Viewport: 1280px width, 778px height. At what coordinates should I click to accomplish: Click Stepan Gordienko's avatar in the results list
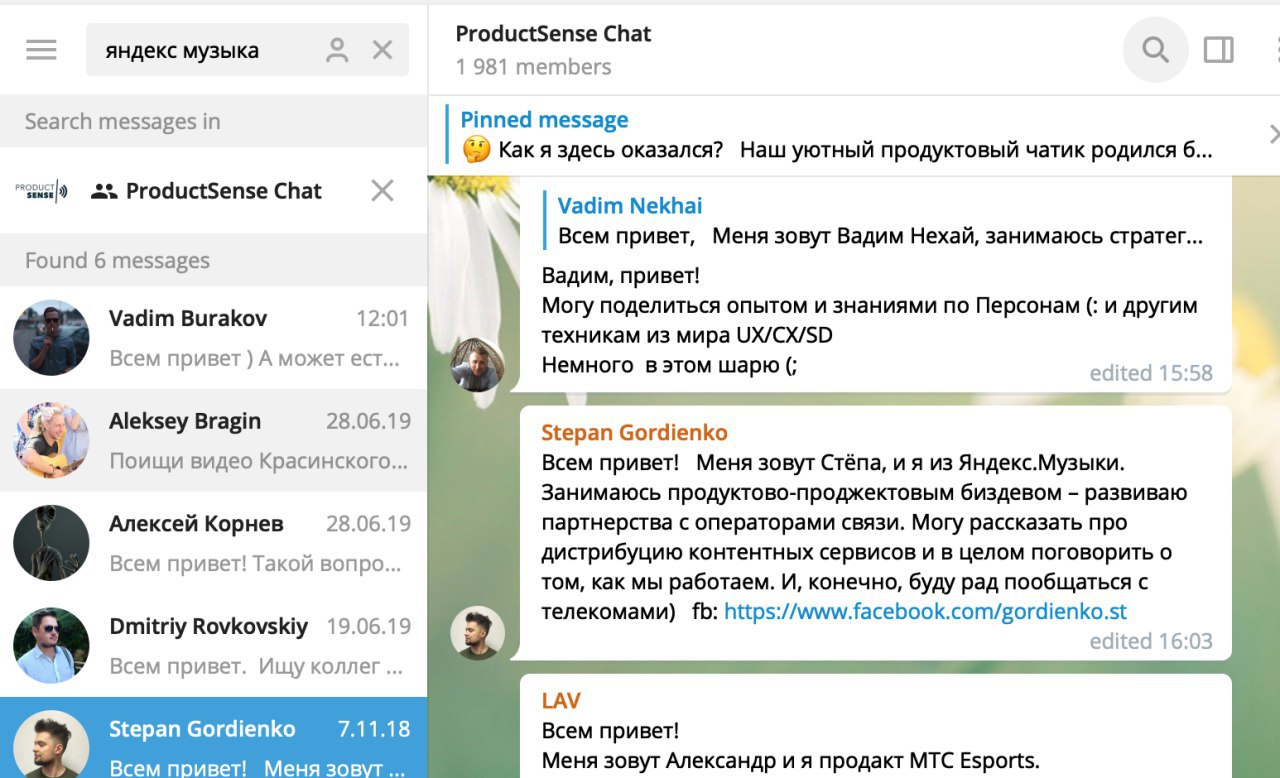[x=51, y=744]
